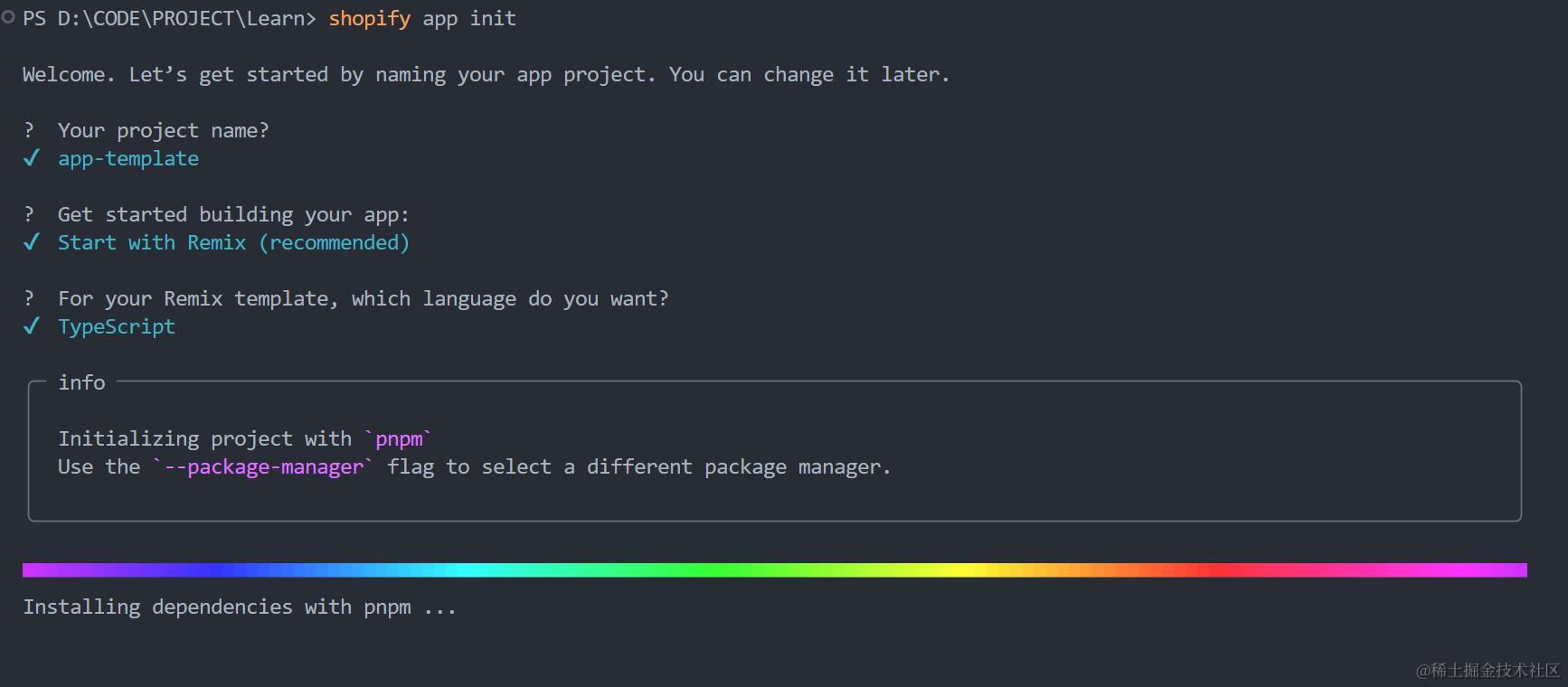Click the question mark before For your Remix template
Screen dimensions: 1568x687
(29, 298)
